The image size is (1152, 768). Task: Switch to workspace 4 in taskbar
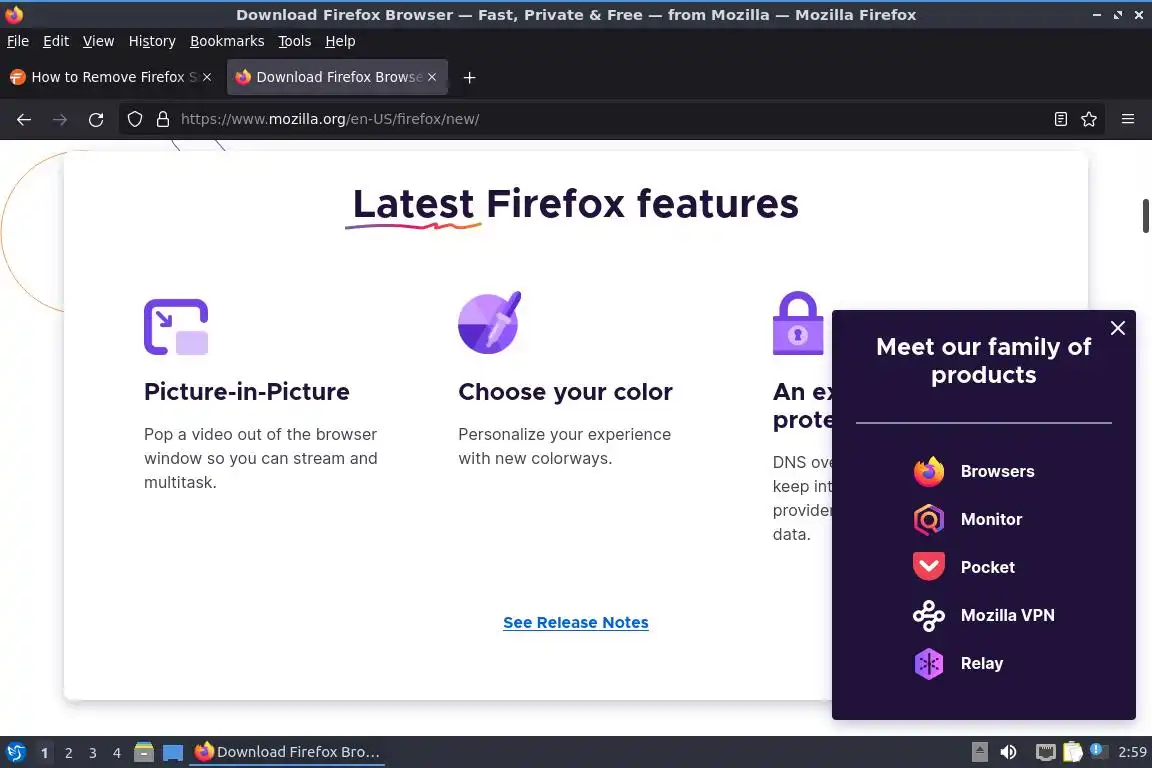pos(116,753)
